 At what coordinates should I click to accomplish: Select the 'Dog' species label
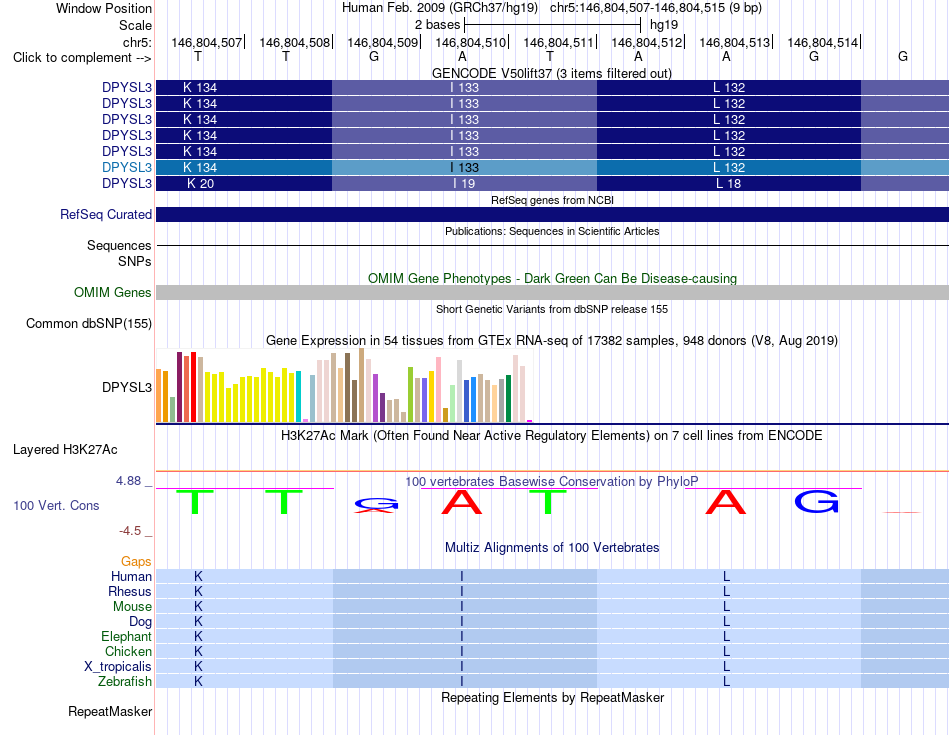pos(140,622)
